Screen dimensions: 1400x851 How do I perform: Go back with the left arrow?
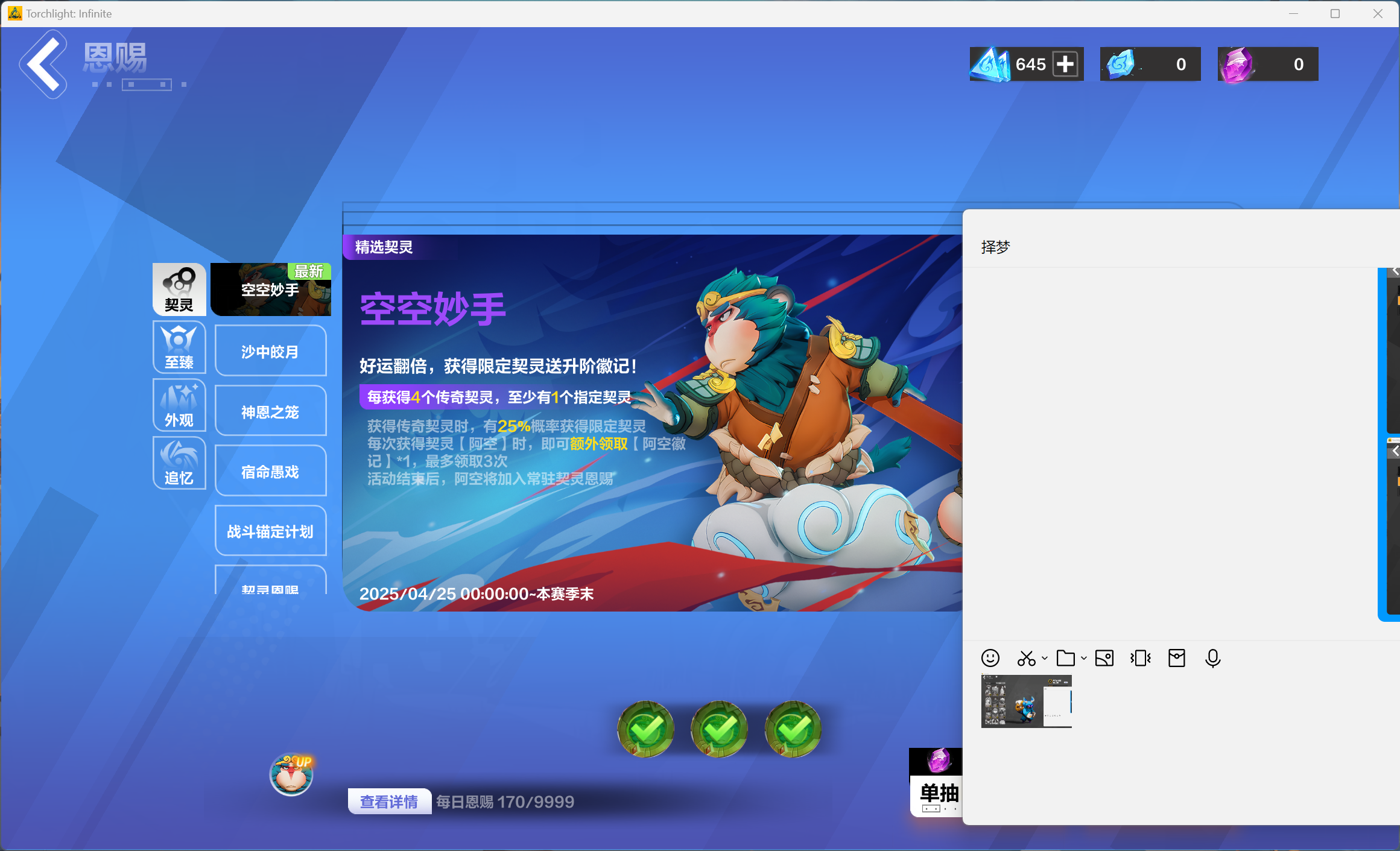(43, 64)
